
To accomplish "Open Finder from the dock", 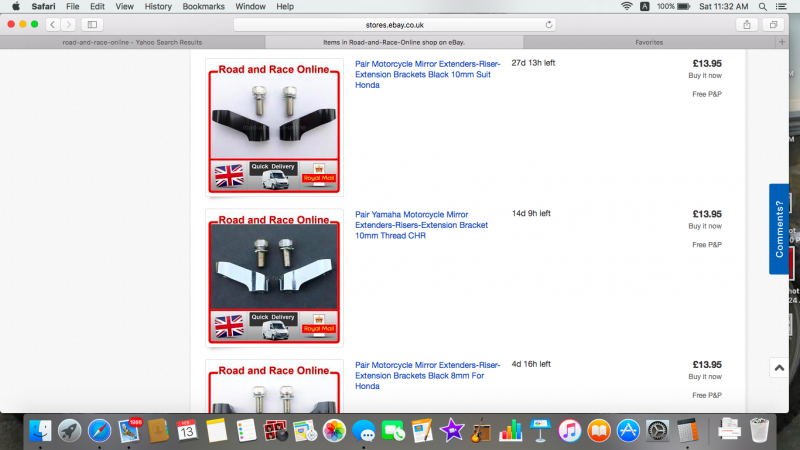I will click(40, 431).
